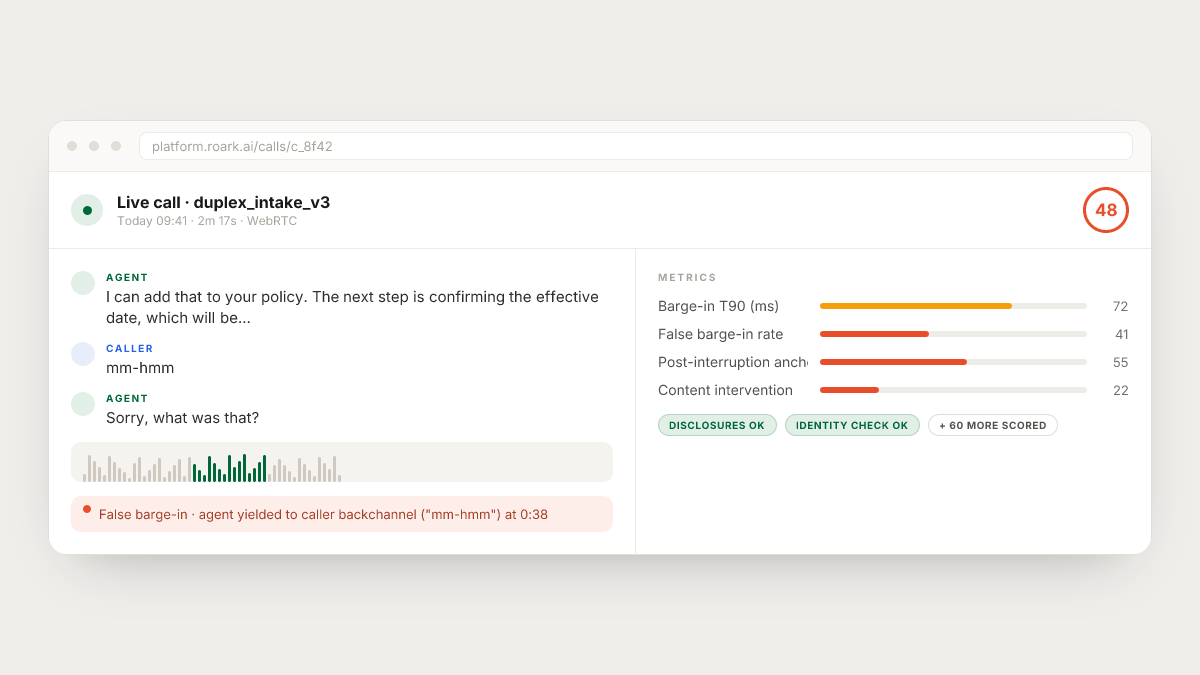Click the green highlighted segment of the audio waveform
This screenshot has width=1200, height=675.
click(x=229, y=468)
